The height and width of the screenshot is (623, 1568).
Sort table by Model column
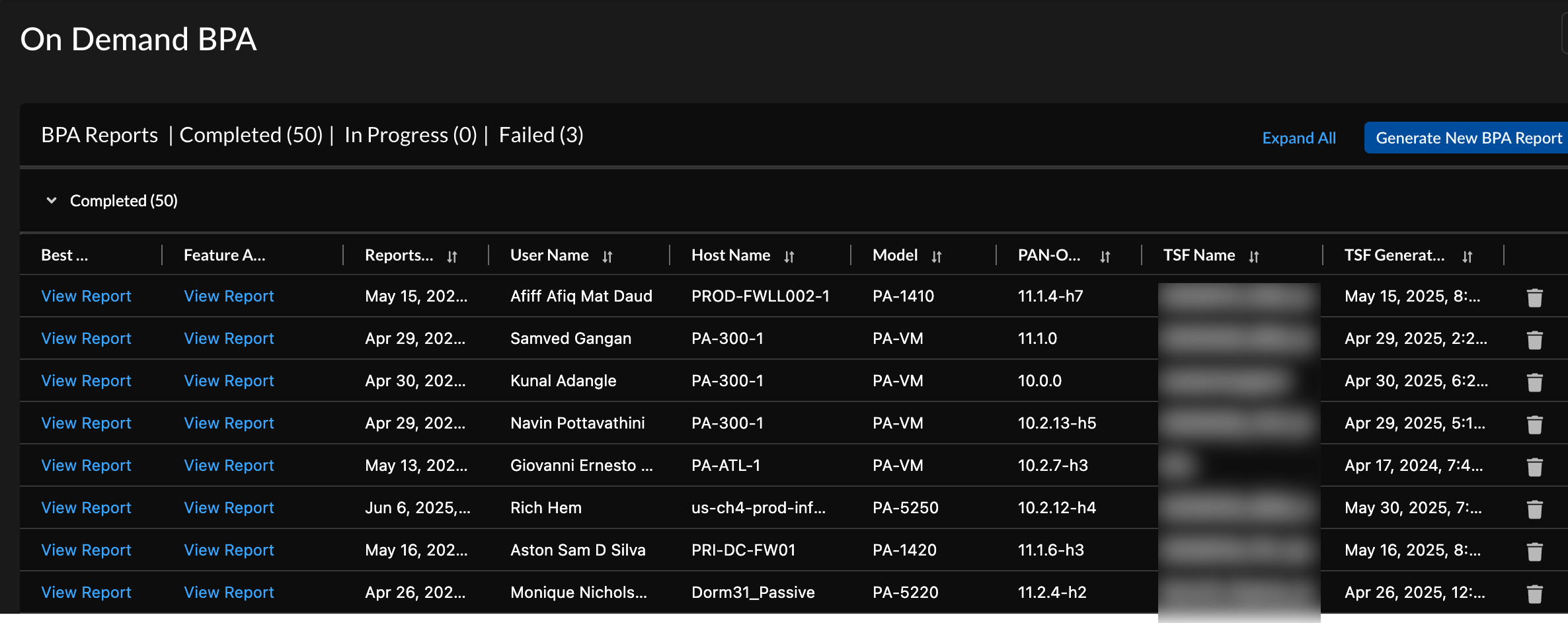pos(936,257)
